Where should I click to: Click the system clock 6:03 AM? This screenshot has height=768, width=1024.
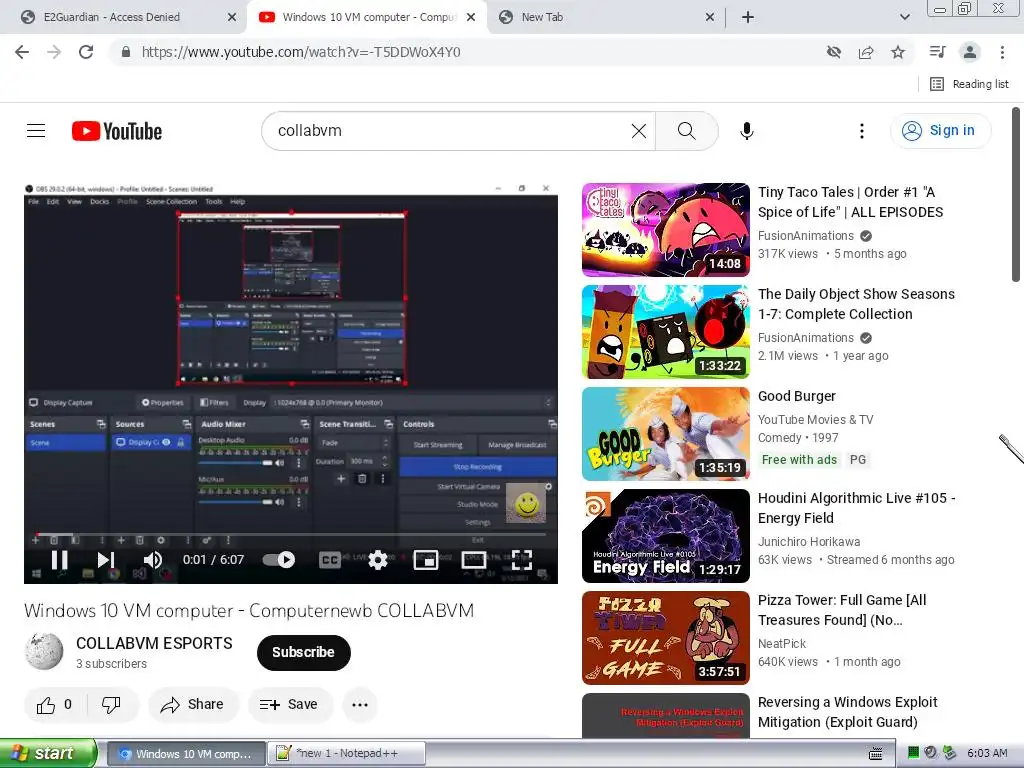click(987, 753)
